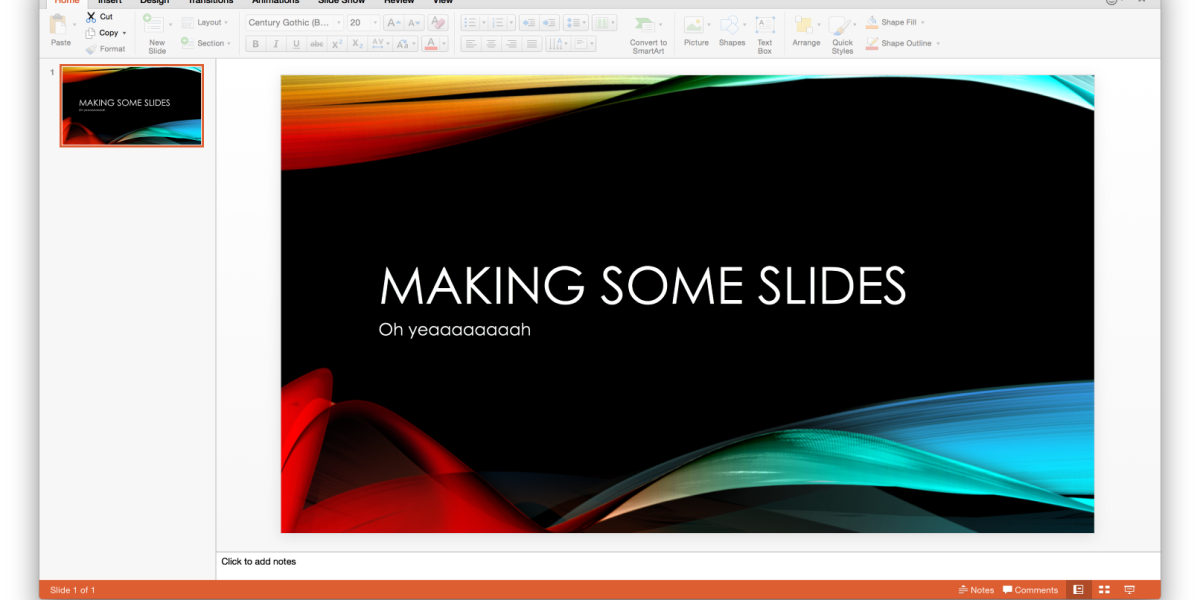Image resolution: width=1200 pixels, height=600 pixels.
Task: Align text right
Action: pos(512,44)
